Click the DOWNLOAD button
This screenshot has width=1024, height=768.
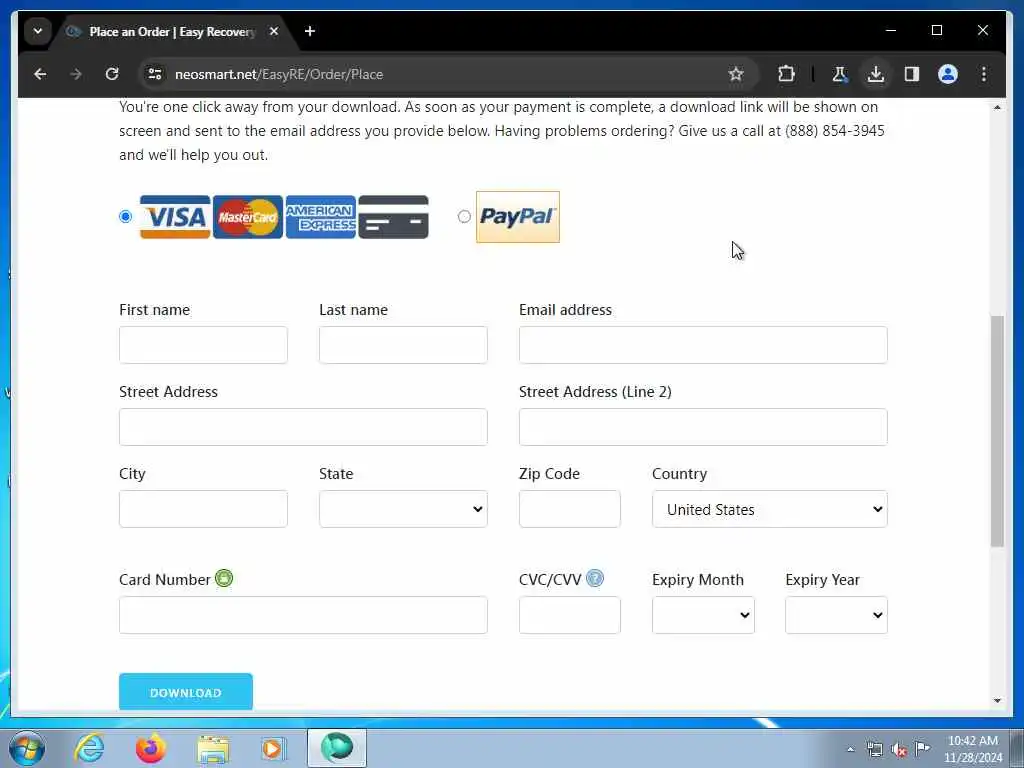[185, 692]
